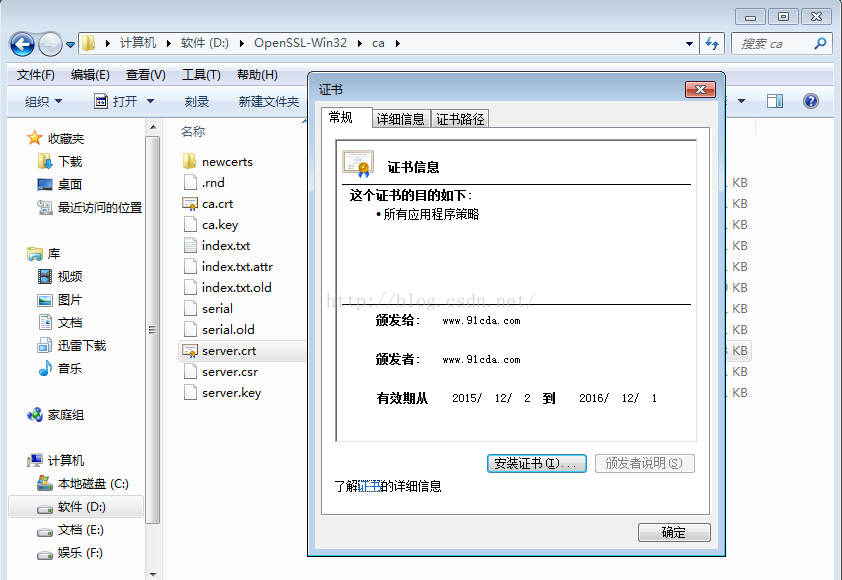Screen dimensions: 842x580
Task: Open the 组织 dropdown in toolbar
Action: click(x=43, y=101)
